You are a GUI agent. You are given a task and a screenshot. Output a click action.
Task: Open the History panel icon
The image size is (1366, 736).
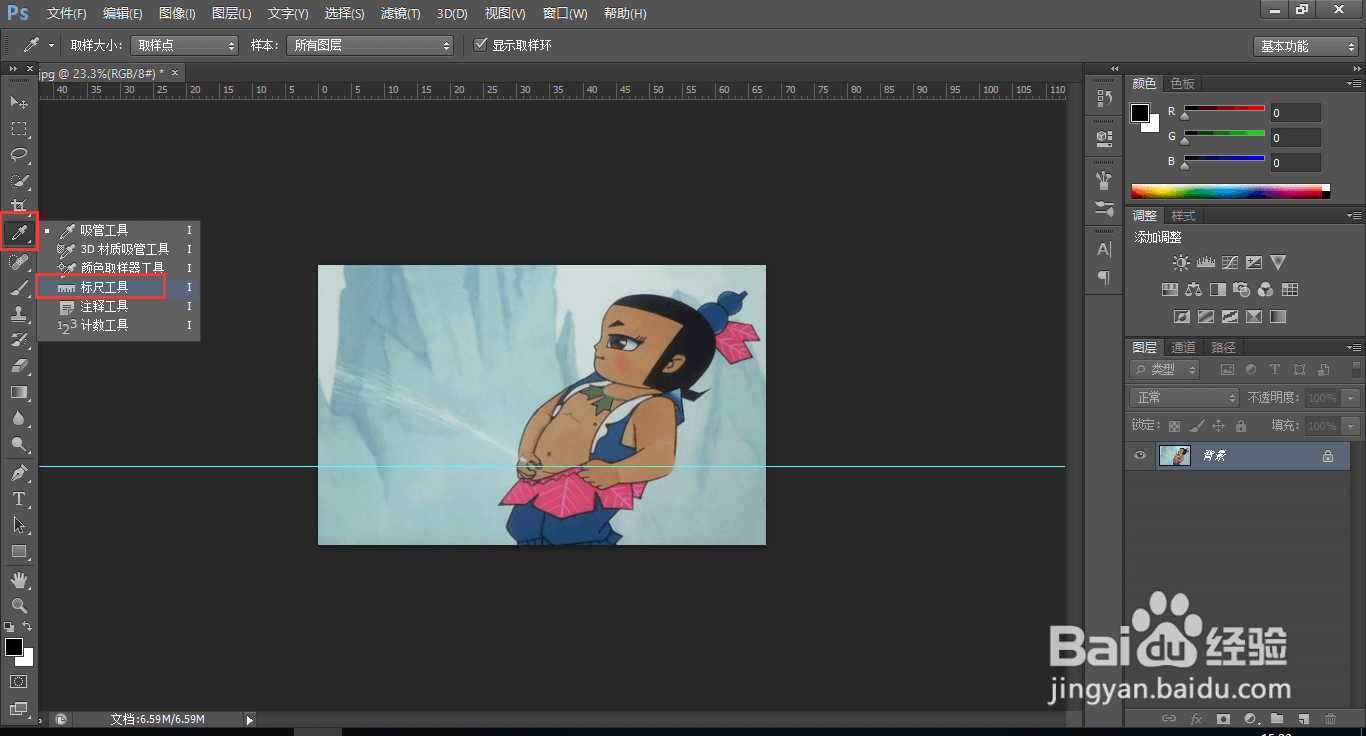click(x=1104, y=98)
